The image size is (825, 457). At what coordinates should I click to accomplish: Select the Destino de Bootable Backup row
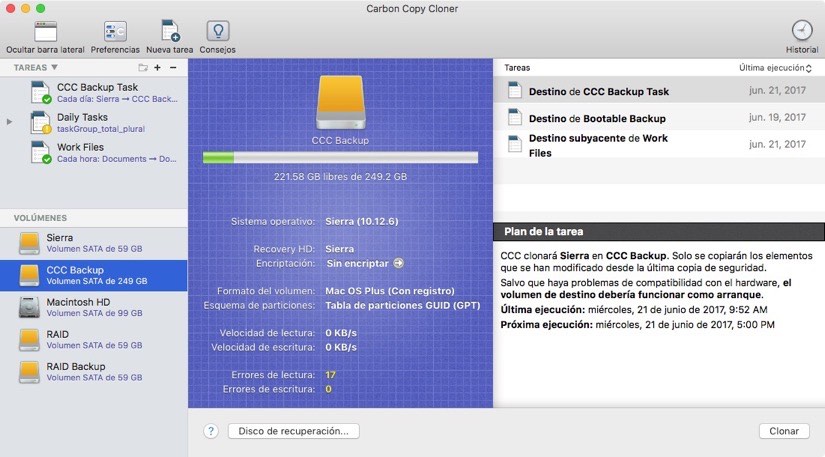click(659, 117)
